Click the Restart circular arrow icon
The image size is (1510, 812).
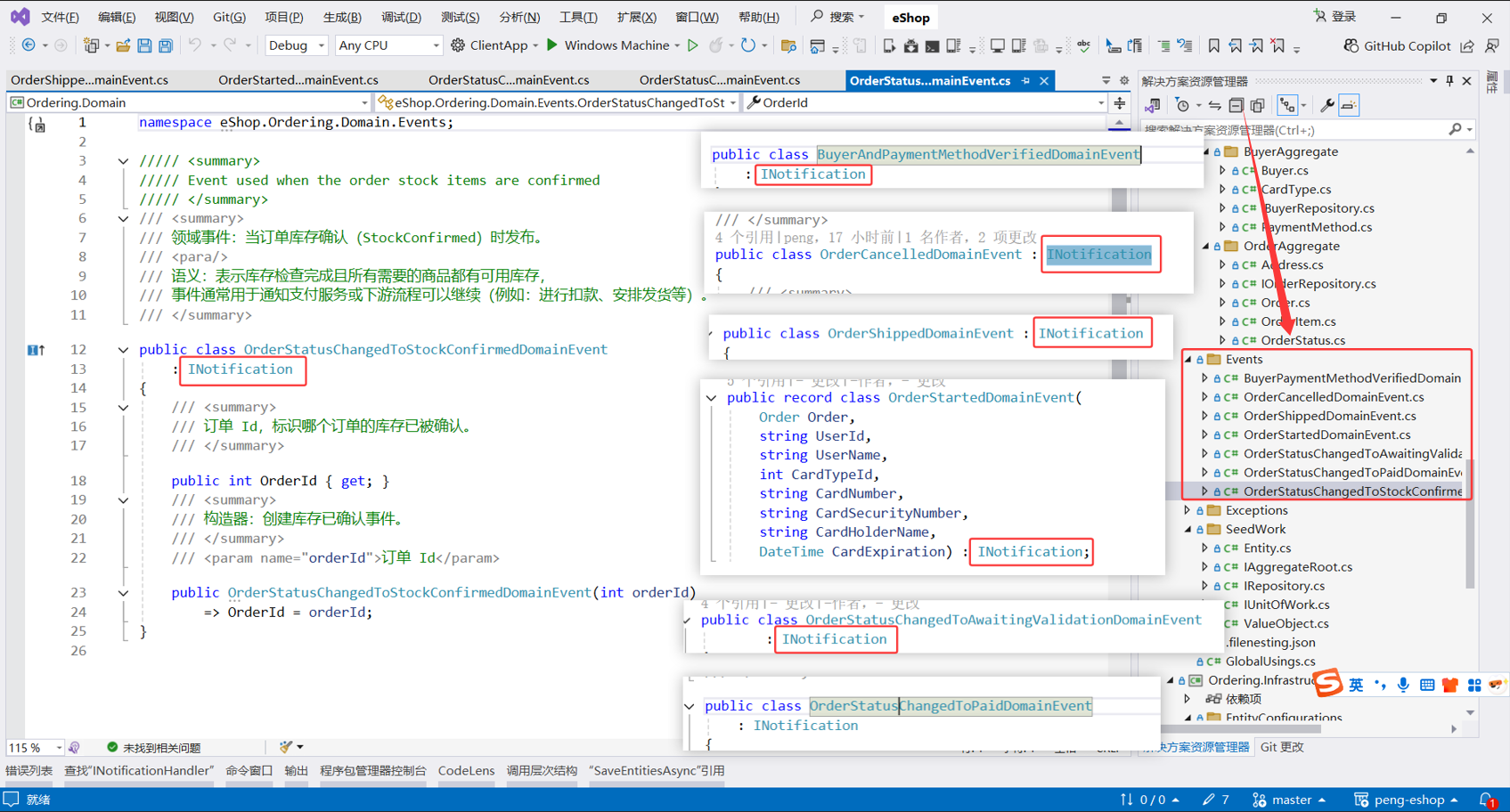748,45
